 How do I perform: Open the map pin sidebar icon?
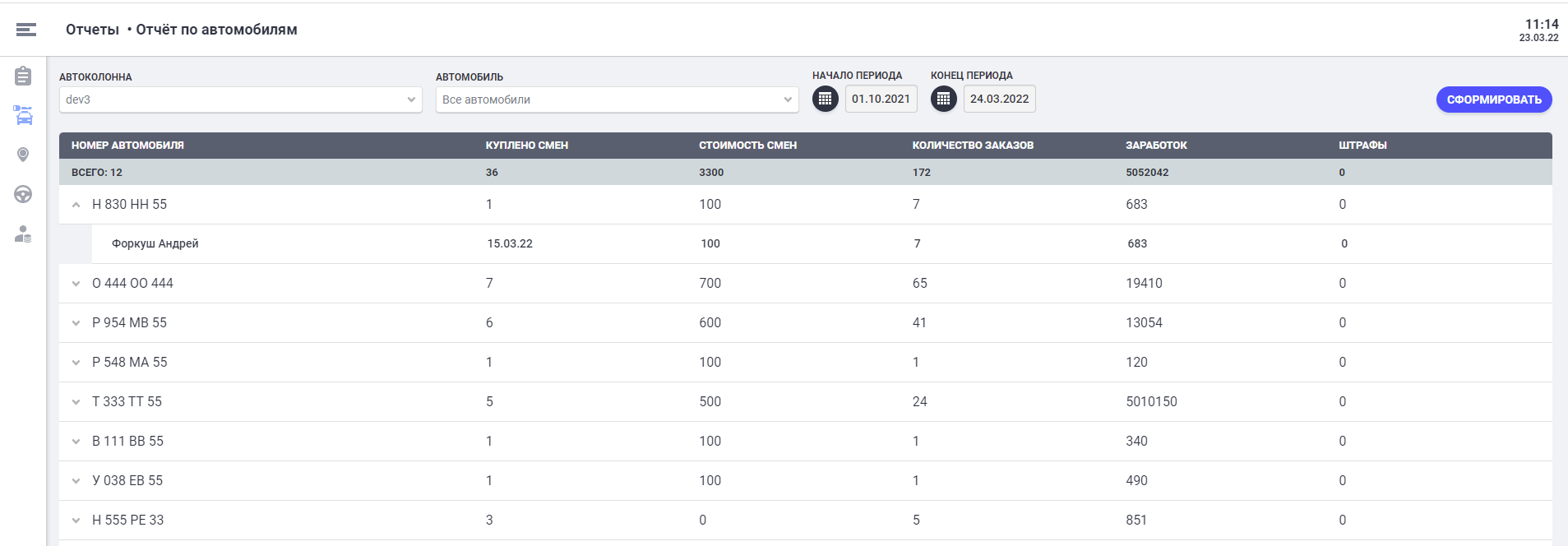click(23, 155)
